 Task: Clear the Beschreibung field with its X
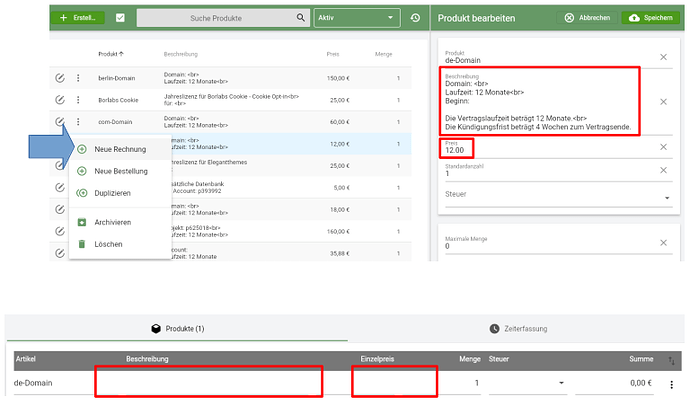pyautogui.click(x=664, y=102)
